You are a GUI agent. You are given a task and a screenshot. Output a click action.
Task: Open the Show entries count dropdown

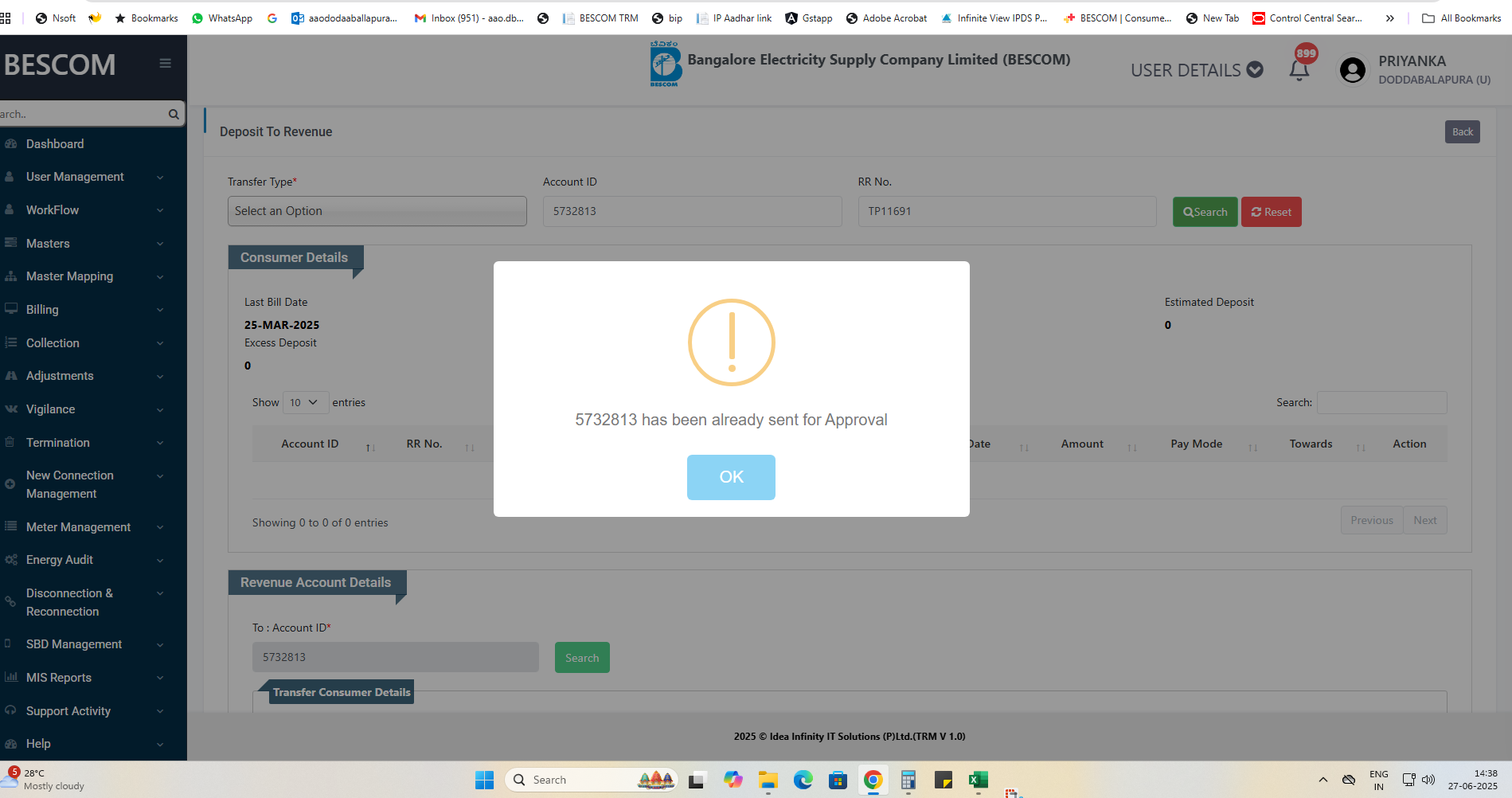[304, 402]
